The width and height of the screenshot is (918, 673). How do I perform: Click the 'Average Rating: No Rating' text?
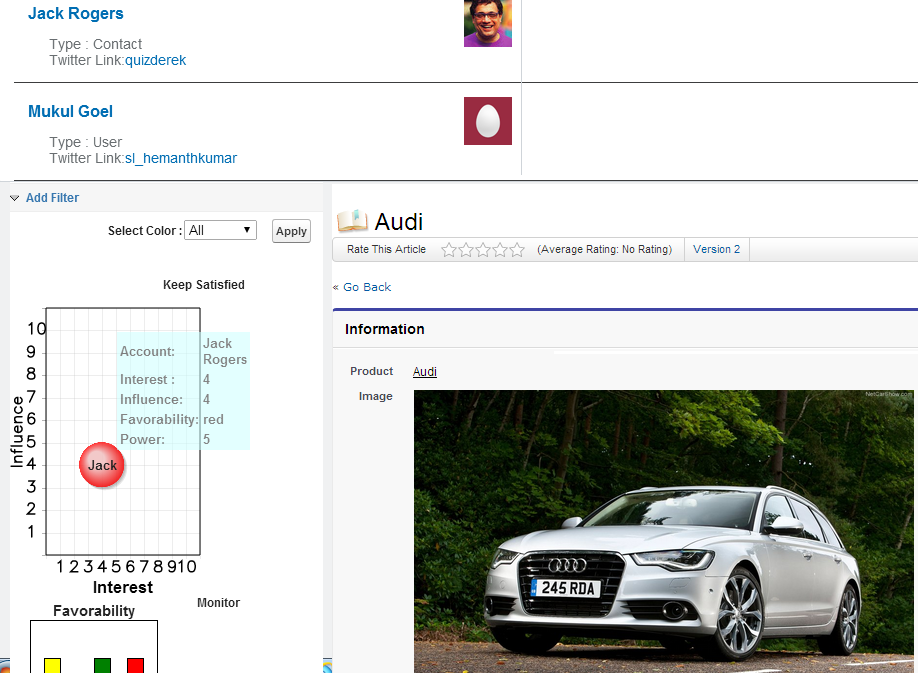604,249
